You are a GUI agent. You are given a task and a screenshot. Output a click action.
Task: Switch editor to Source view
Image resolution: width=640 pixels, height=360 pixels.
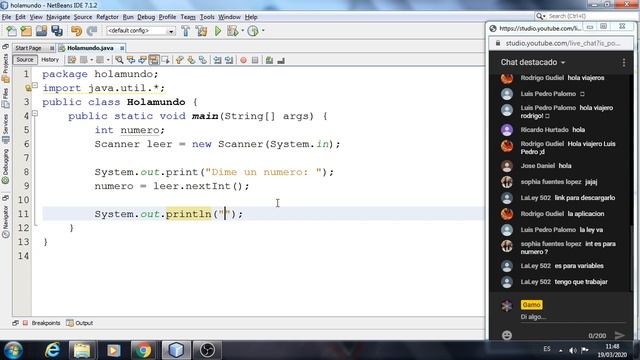point(25,60)
